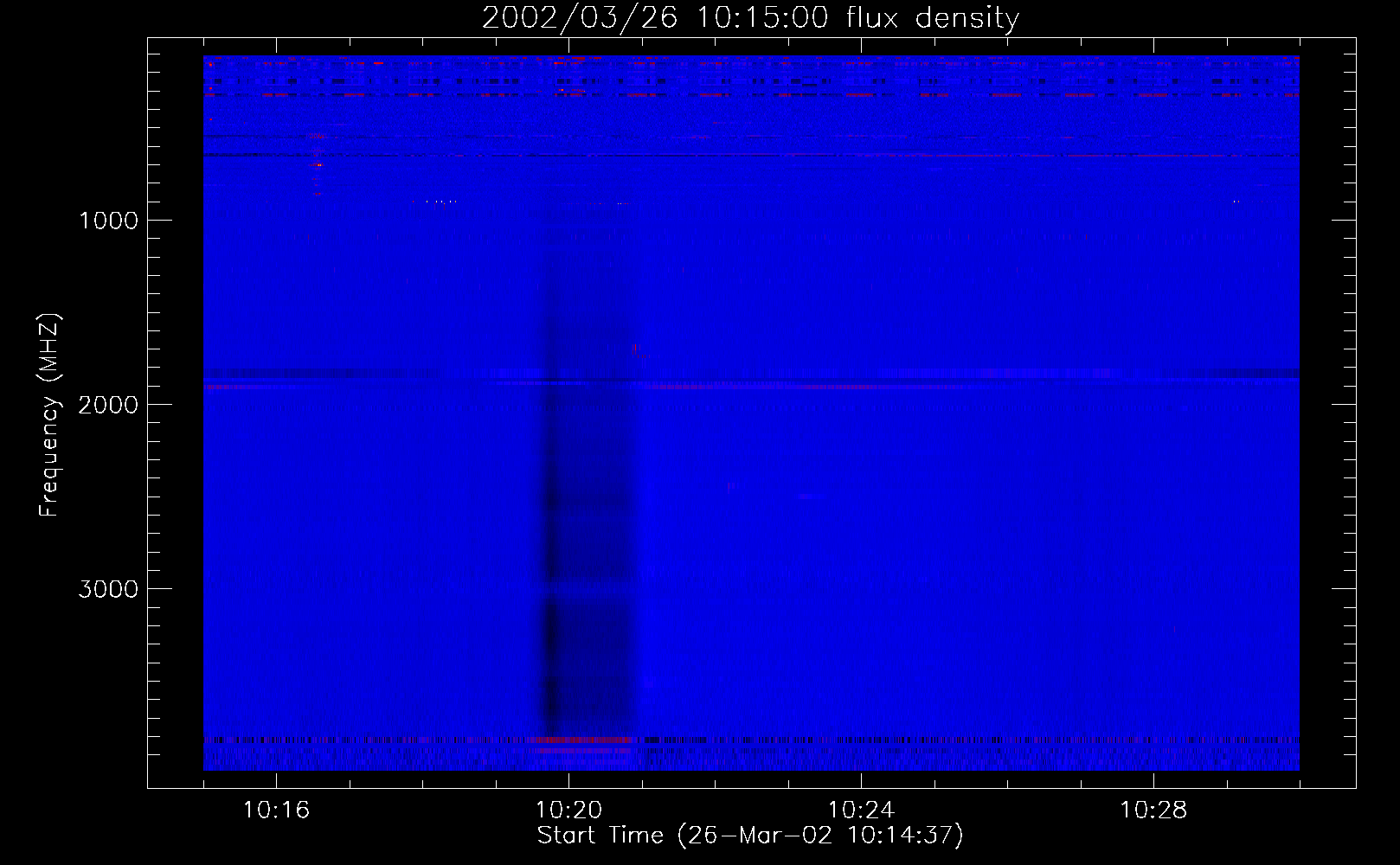This screenshot has width=1400, height=865.
Task: Click the 1000 MHz frequency tick label
Action: pos(108,221)
